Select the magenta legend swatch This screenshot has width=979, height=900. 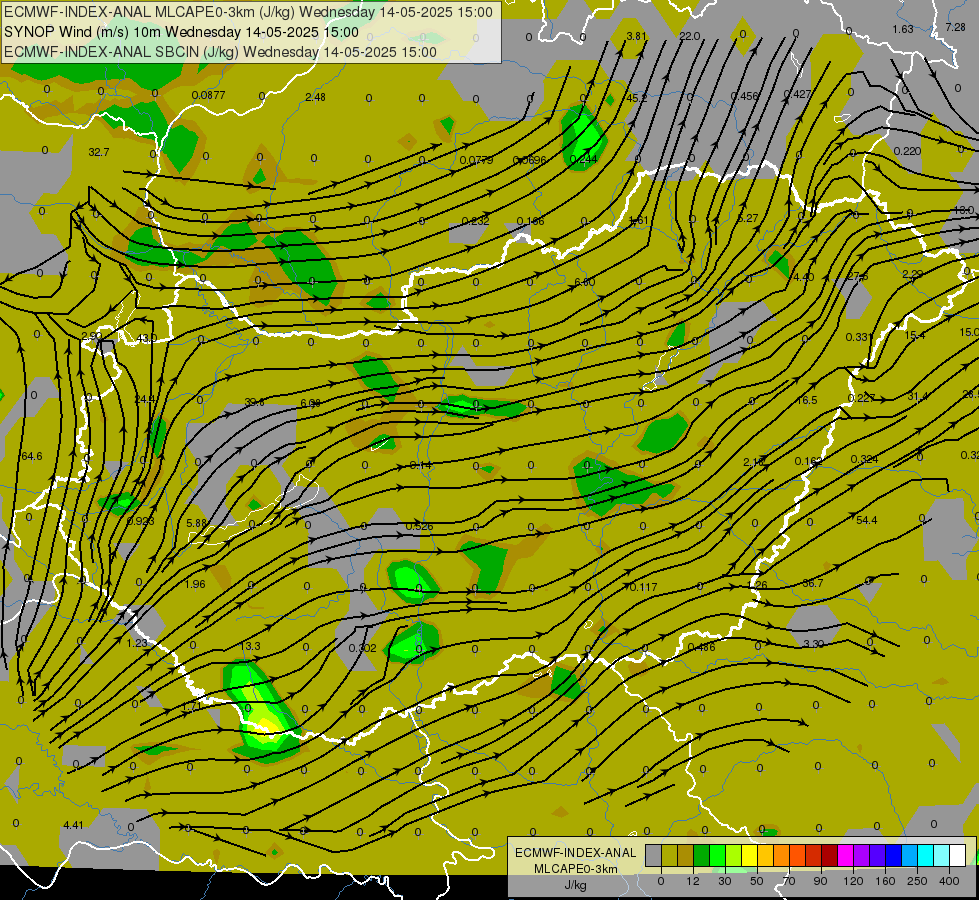pos(845,855)
